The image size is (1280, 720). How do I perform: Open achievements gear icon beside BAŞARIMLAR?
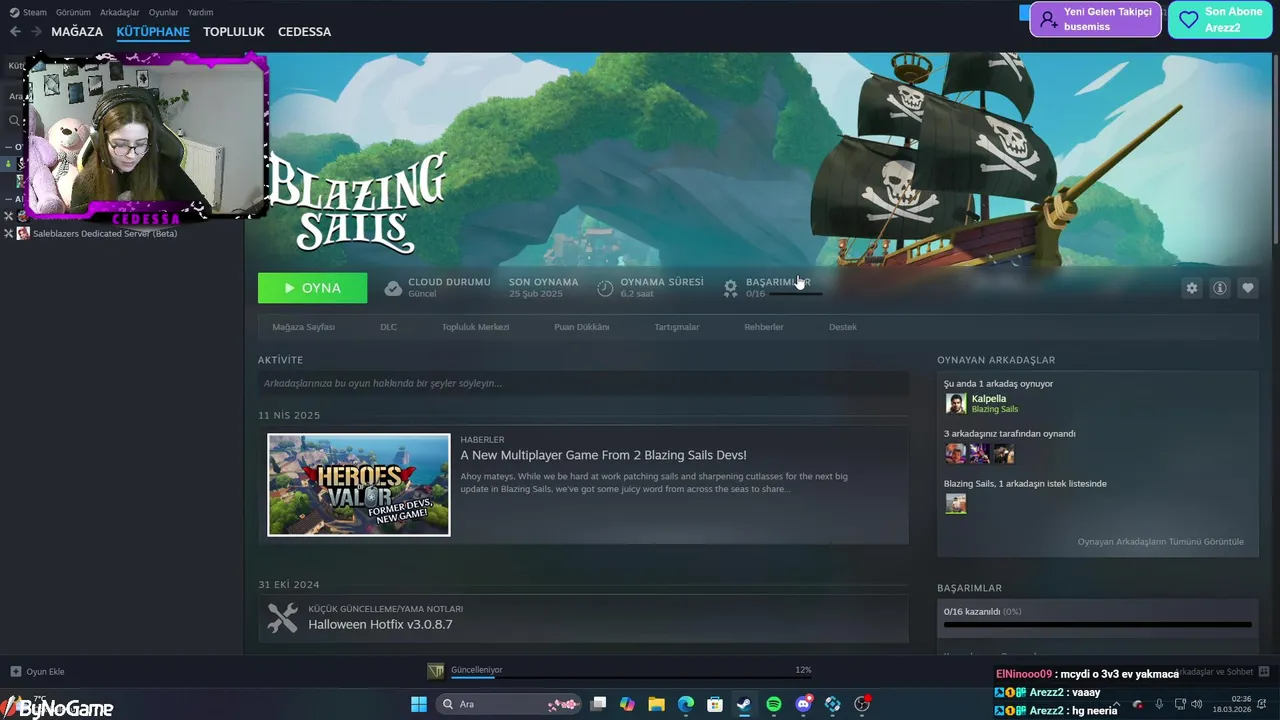pos(731,288)
